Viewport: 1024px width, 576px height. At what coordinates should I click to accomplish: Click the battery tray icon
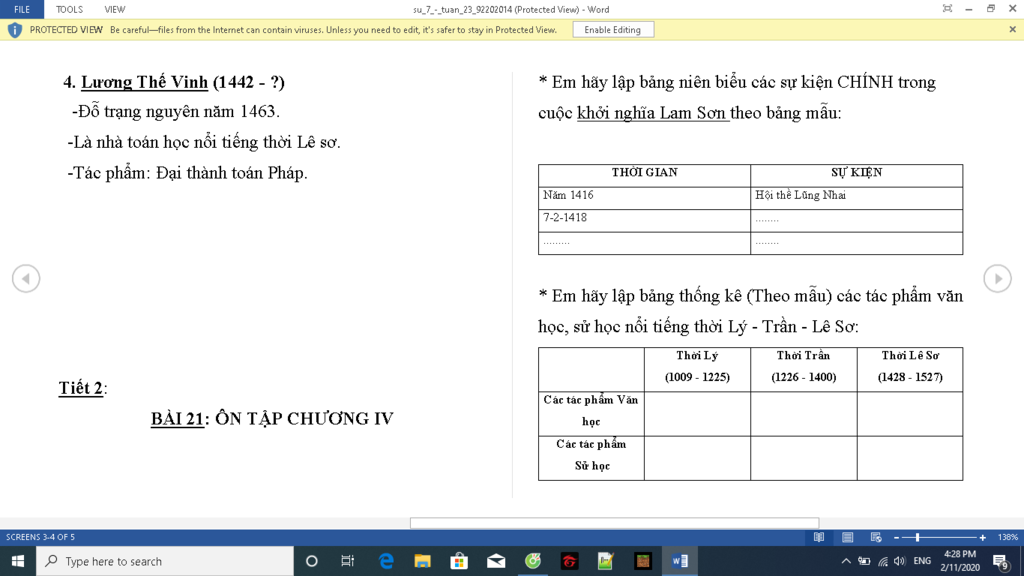pyautogui.click(x=864, y=561)
